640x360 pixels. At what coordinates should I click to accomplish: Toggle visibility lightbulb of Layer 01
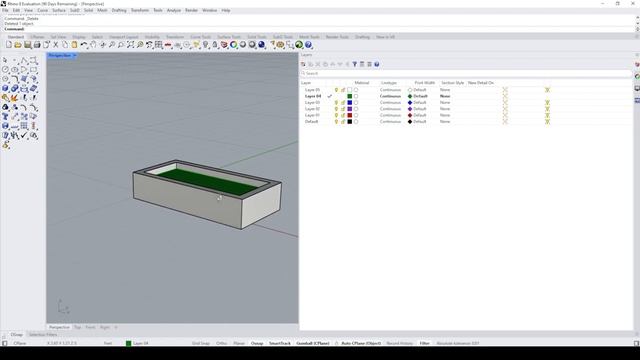[336, 116]
